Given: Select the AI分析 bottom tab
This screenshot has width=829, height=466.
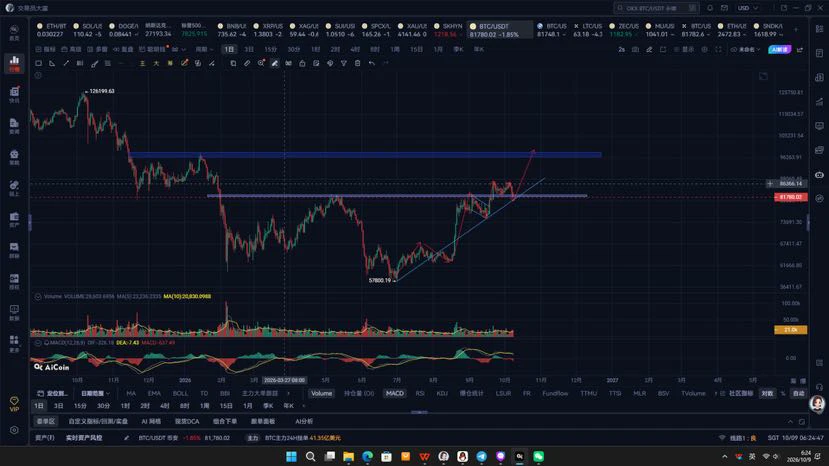Looking at the screenshot, I should (304, 422).
